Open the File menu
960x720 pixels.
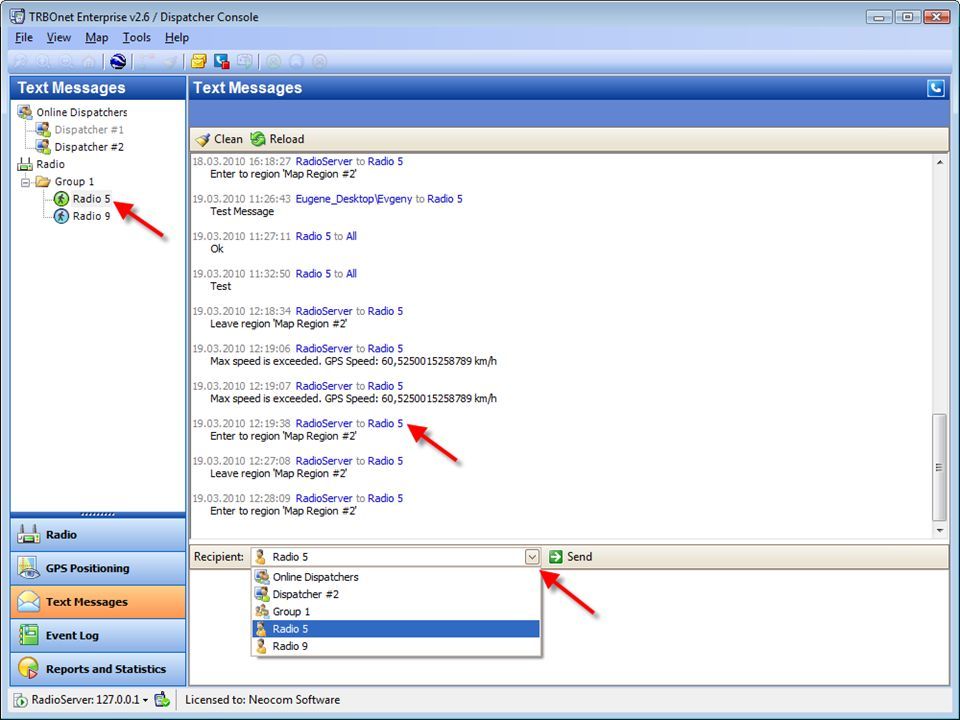[x=24, y=37]
